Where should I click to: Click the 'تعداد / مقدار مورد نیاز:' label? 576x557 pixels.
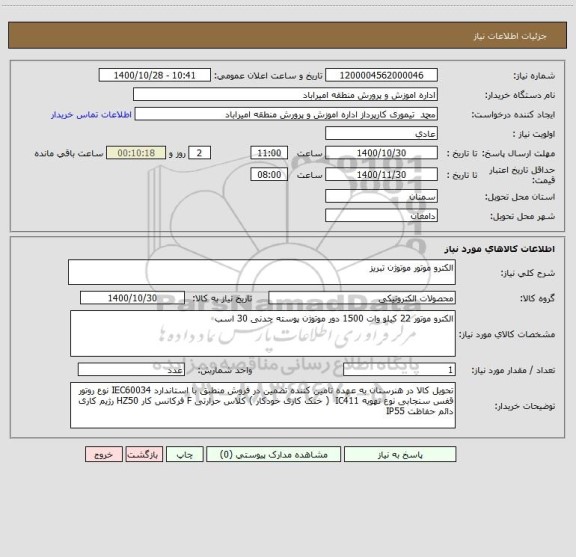[x=513, y=370]
